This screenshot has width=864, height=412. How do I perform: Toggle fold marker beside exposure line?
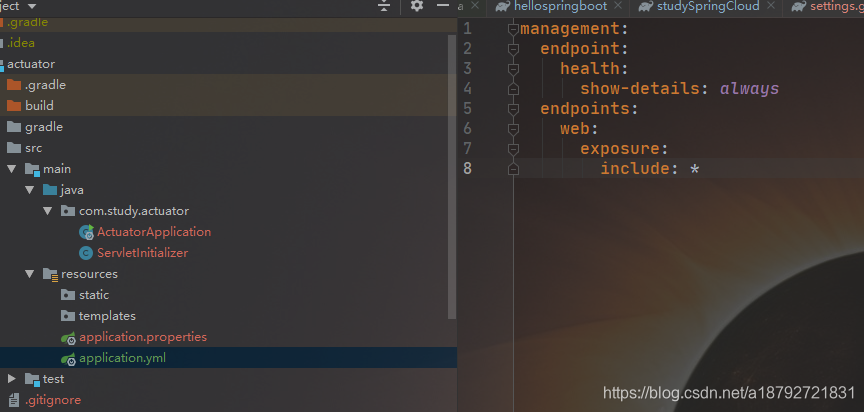[513, 149]
